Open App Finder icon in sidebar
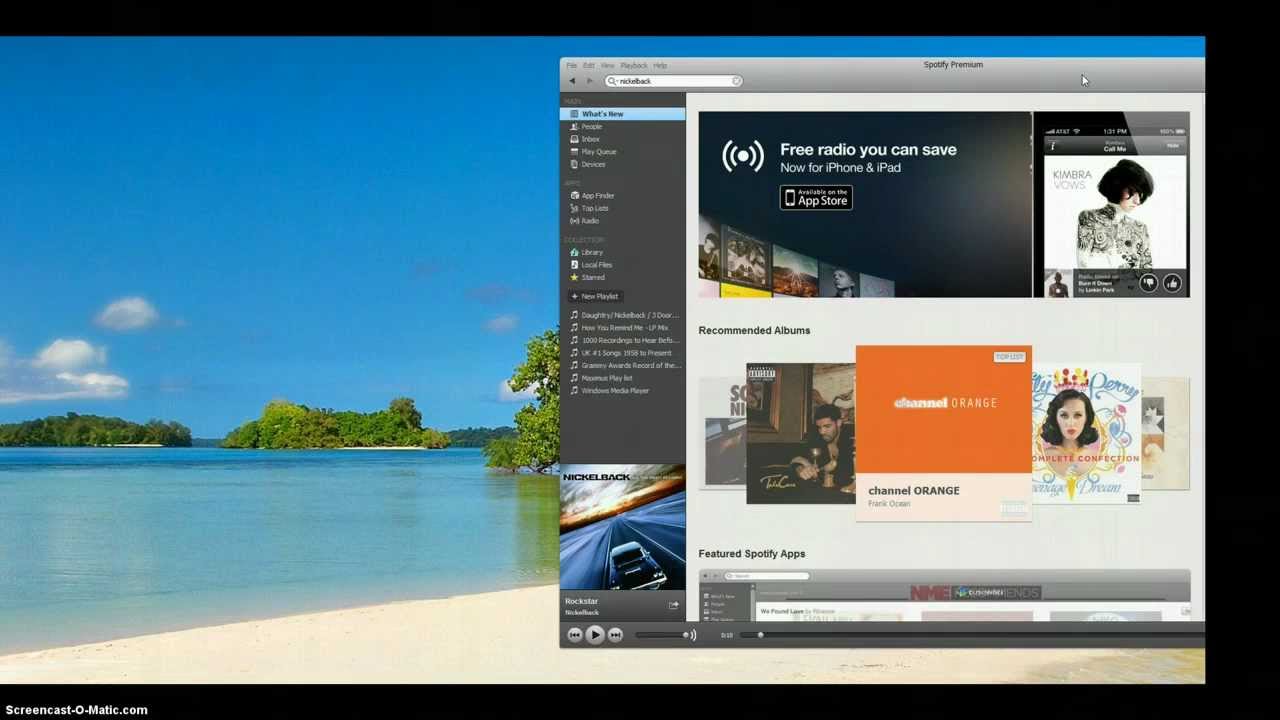The height and width of the screenshot is (720, 1280). coord(574,196)
